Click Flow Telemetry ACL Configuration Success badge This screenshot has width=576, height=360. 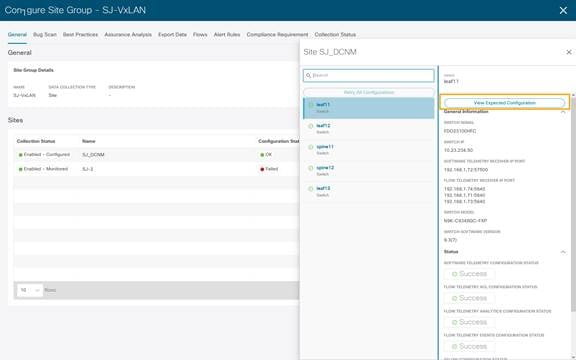469,298
